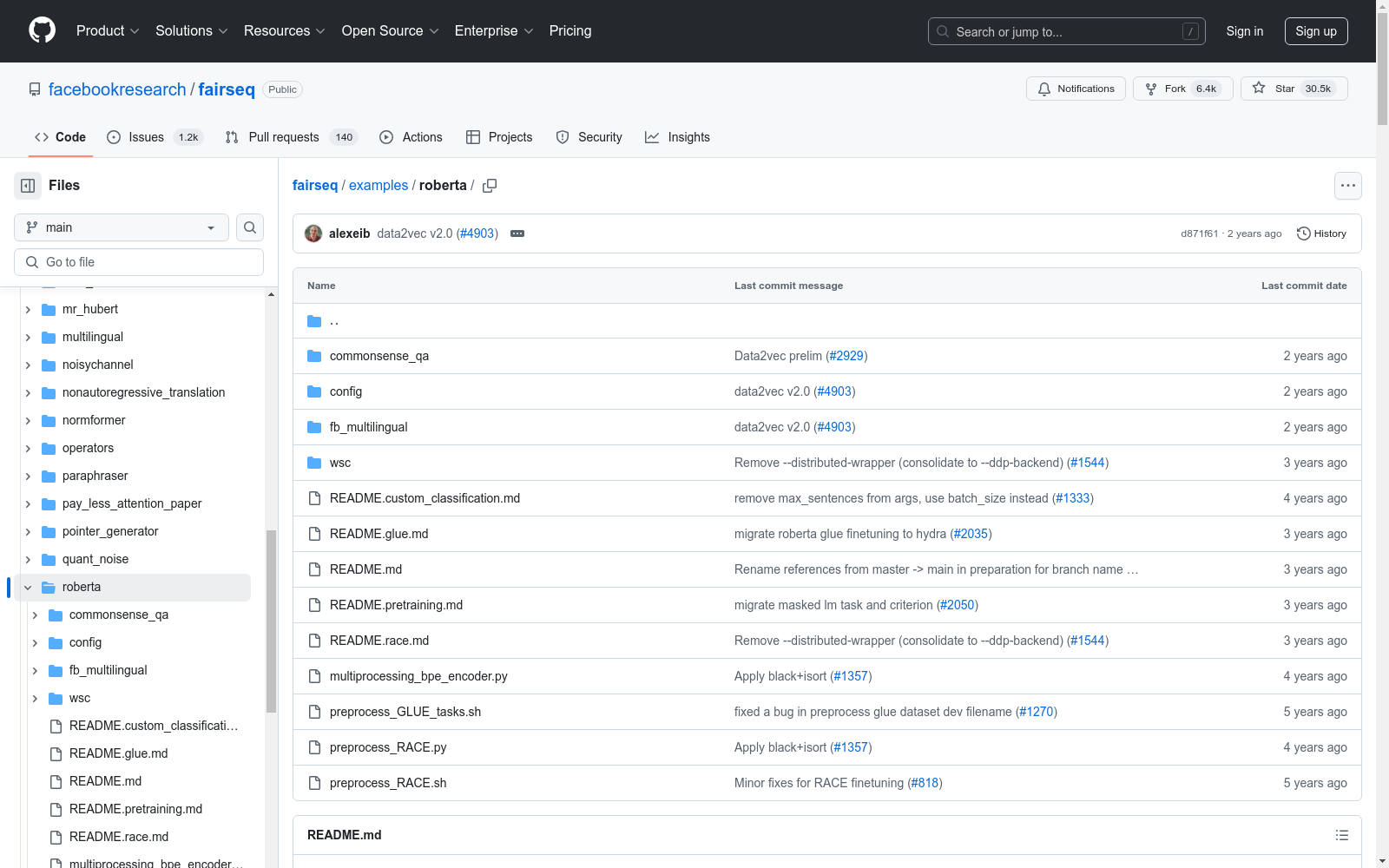Expand the pointer_generator tree folder

28,532
